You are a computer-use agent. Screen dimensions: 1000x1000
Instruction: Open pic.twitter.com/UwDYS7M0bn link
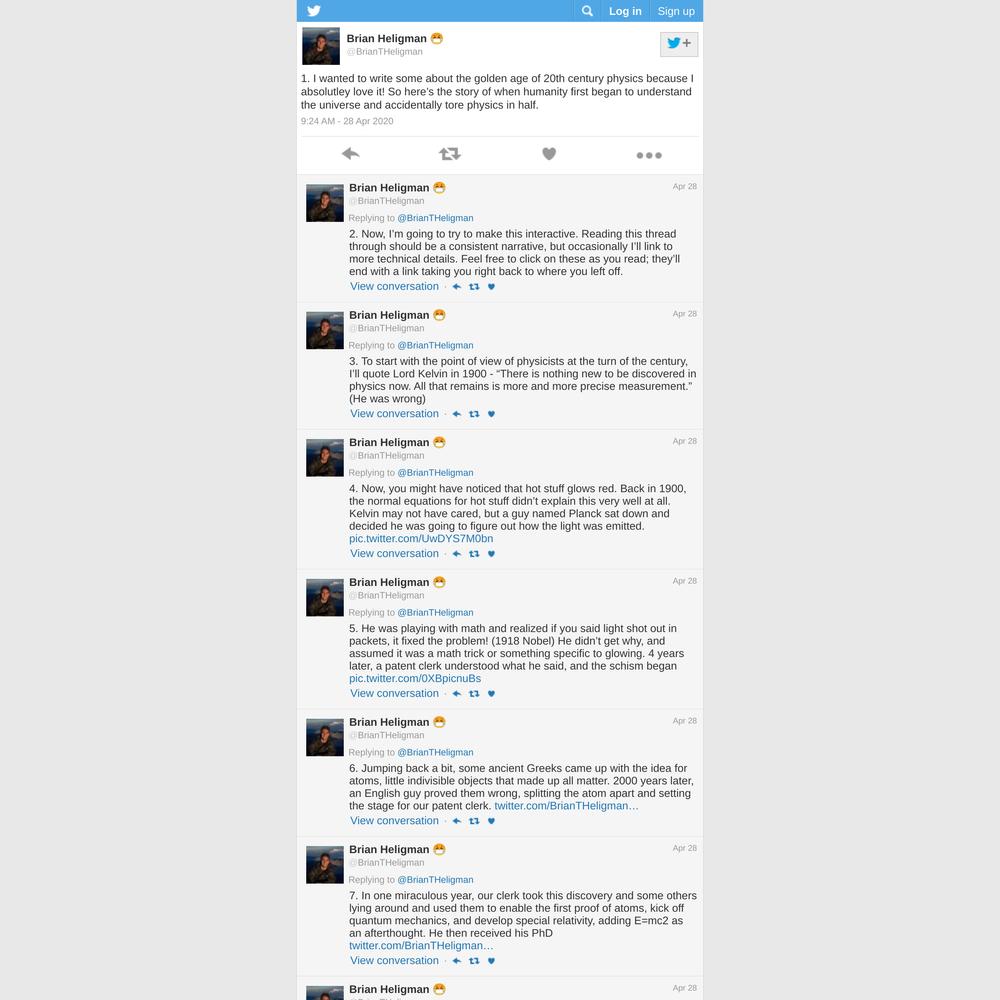click(x=421, y=539)
